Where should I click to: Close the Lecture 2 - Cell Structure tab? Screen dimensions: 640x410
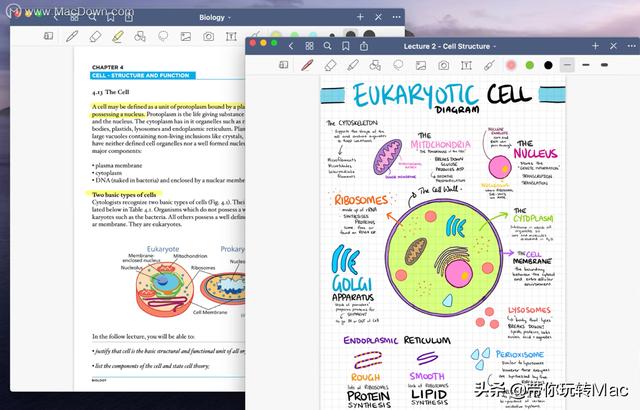pos(613,46)
